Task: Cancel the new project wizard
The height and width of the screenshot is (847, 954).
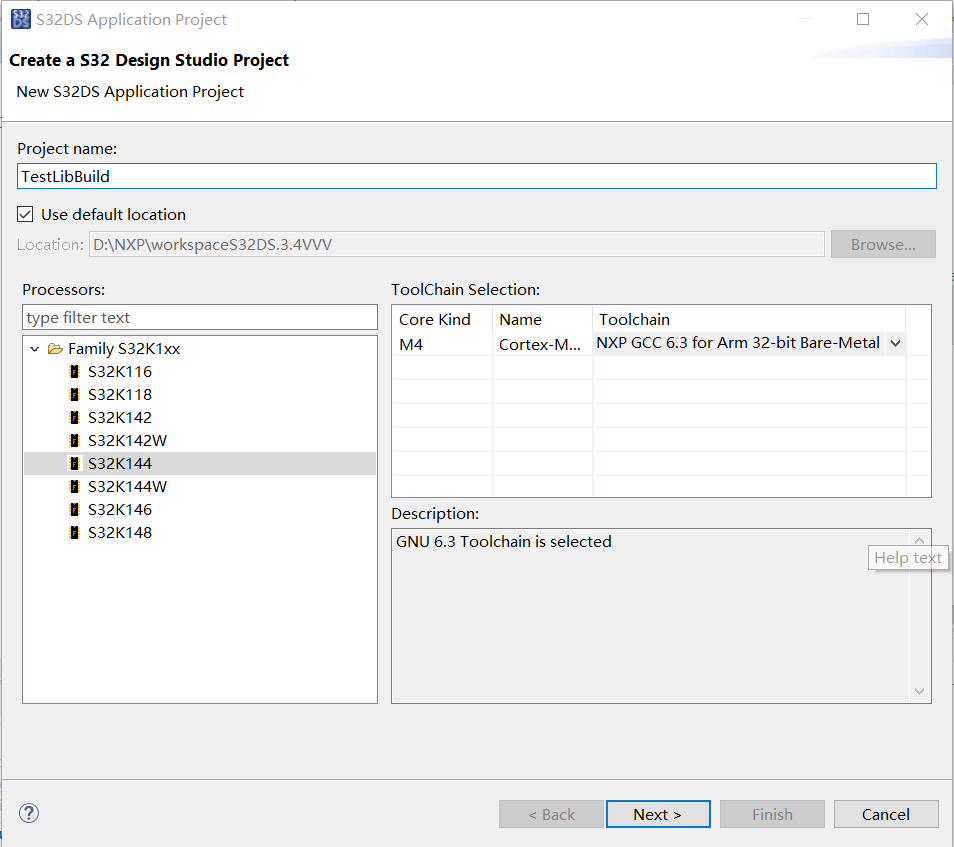Action: (x=885, y=814)
